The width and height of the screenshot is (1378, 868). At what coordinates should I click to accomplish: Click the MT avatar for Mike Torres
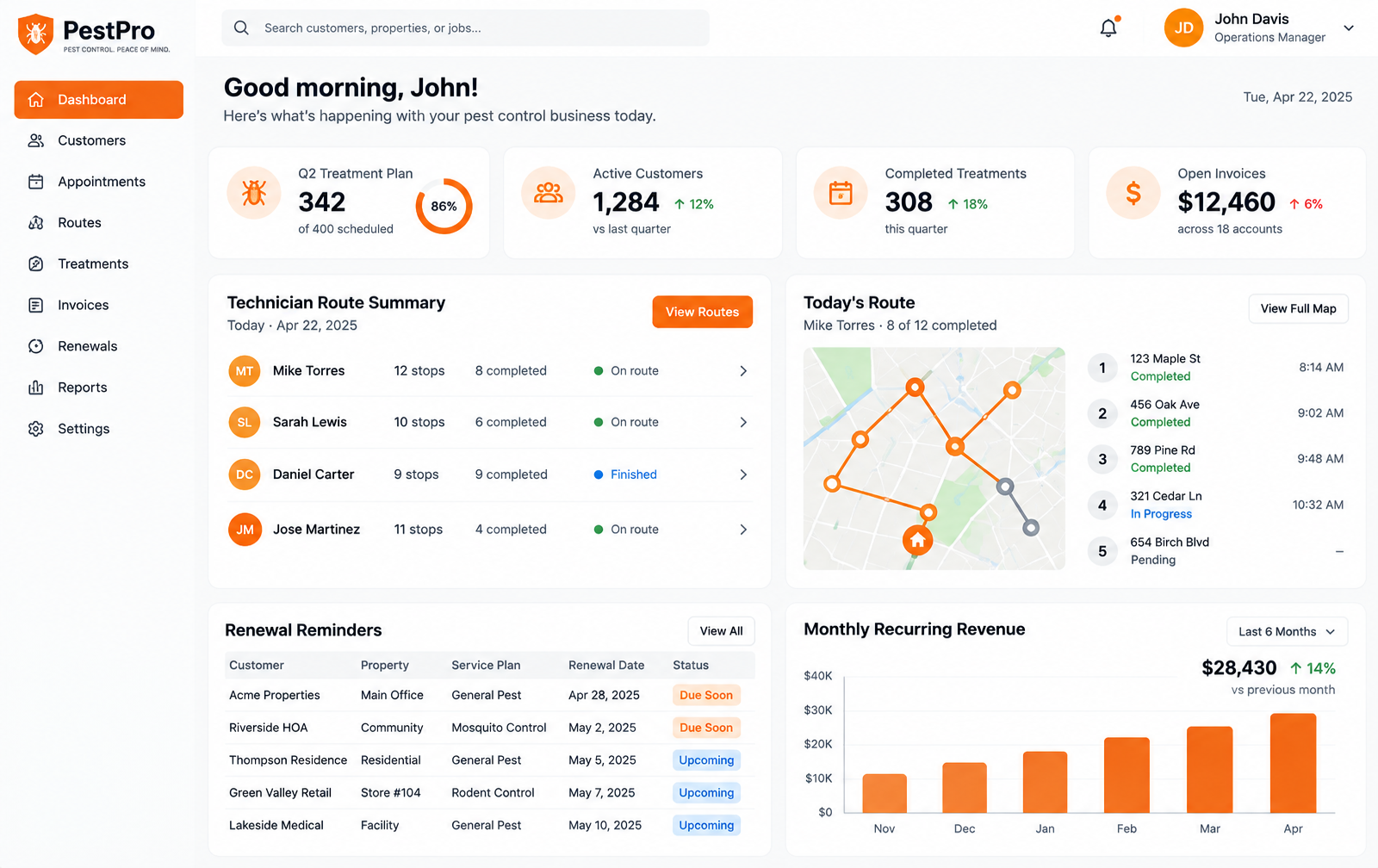click(x=245, y=371)
